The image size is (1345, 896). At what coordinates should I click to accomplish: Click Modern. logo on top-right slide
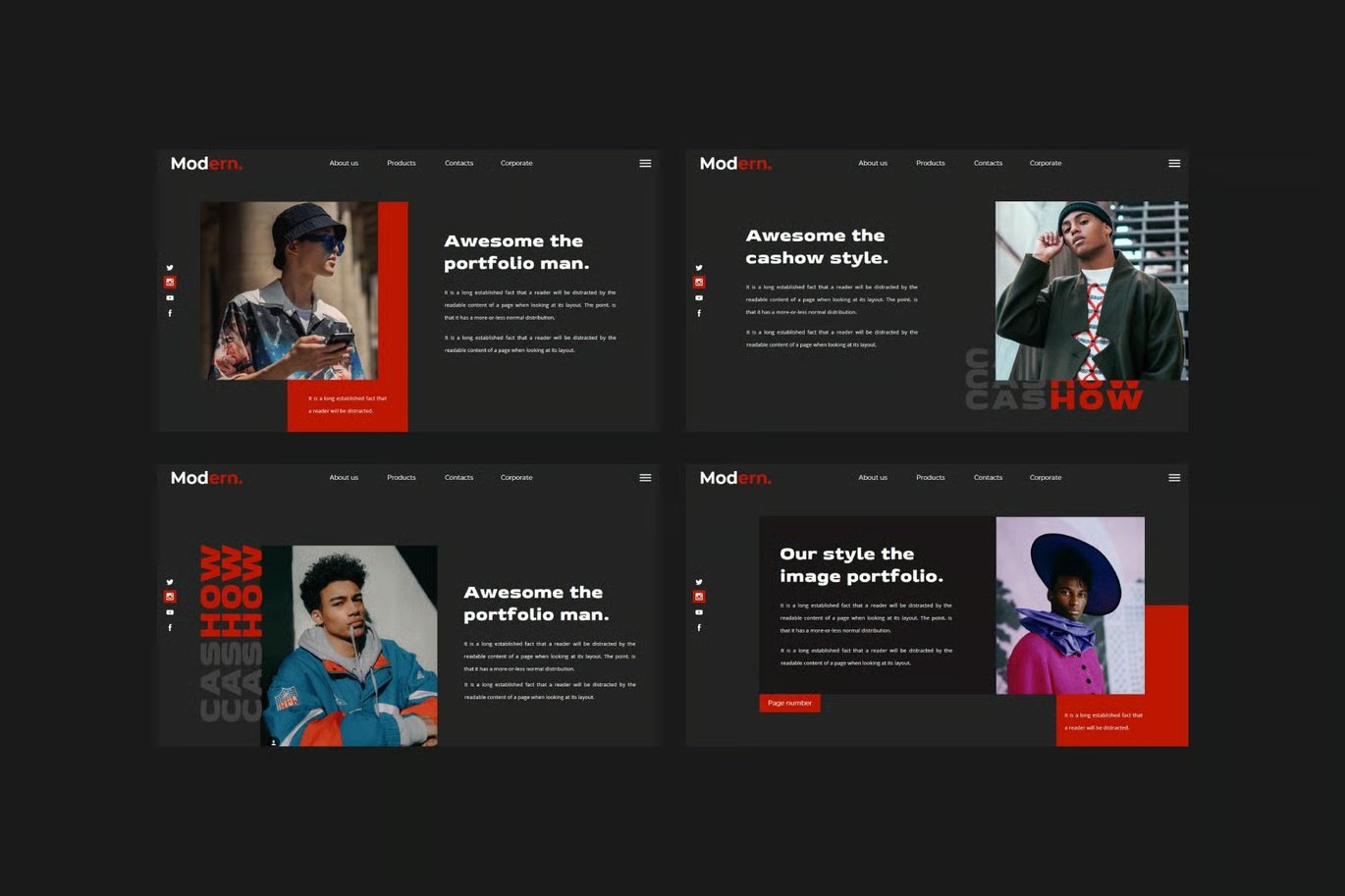point(735,163)
